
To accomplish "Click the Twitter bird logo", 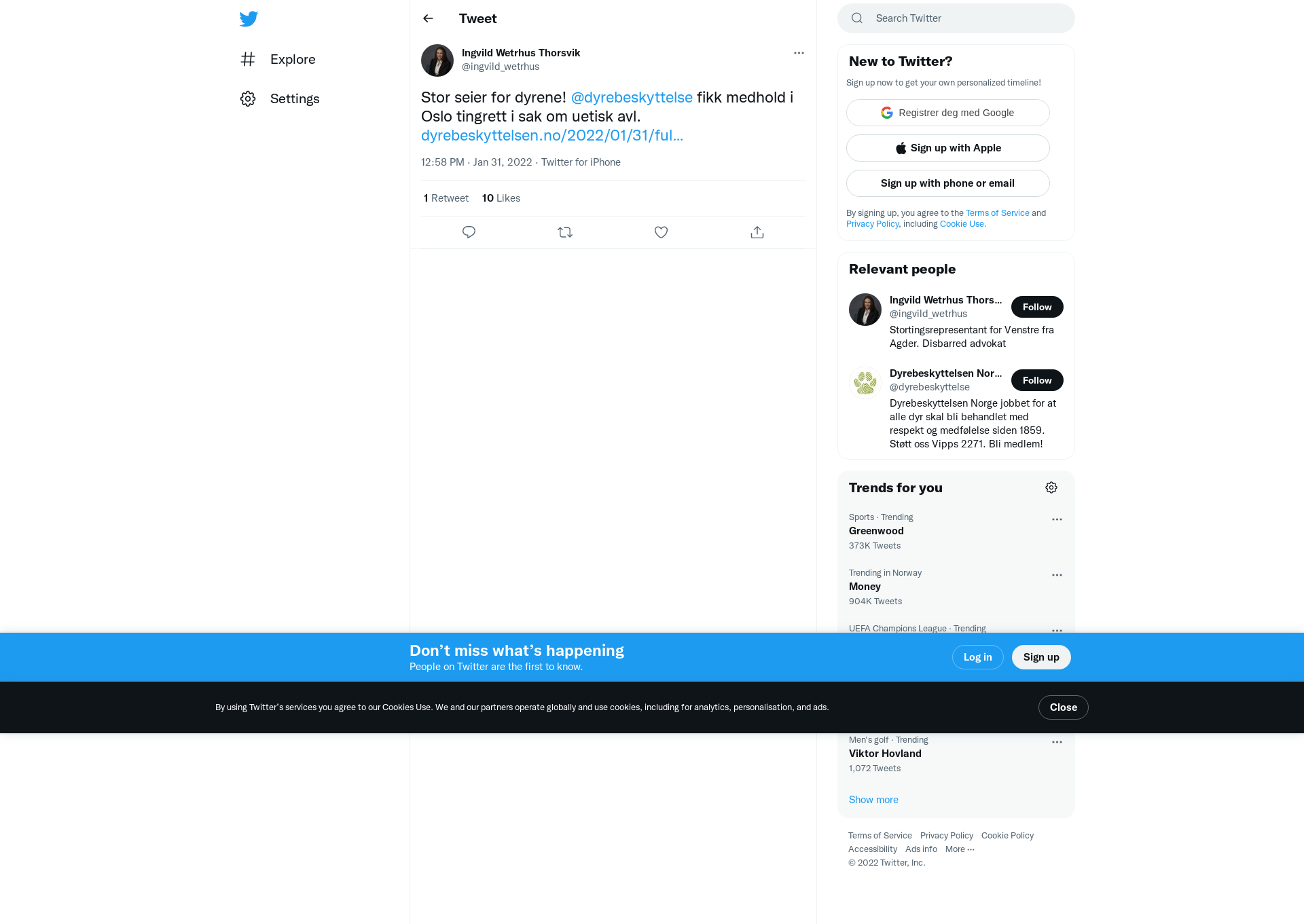I will pos(249,18).
